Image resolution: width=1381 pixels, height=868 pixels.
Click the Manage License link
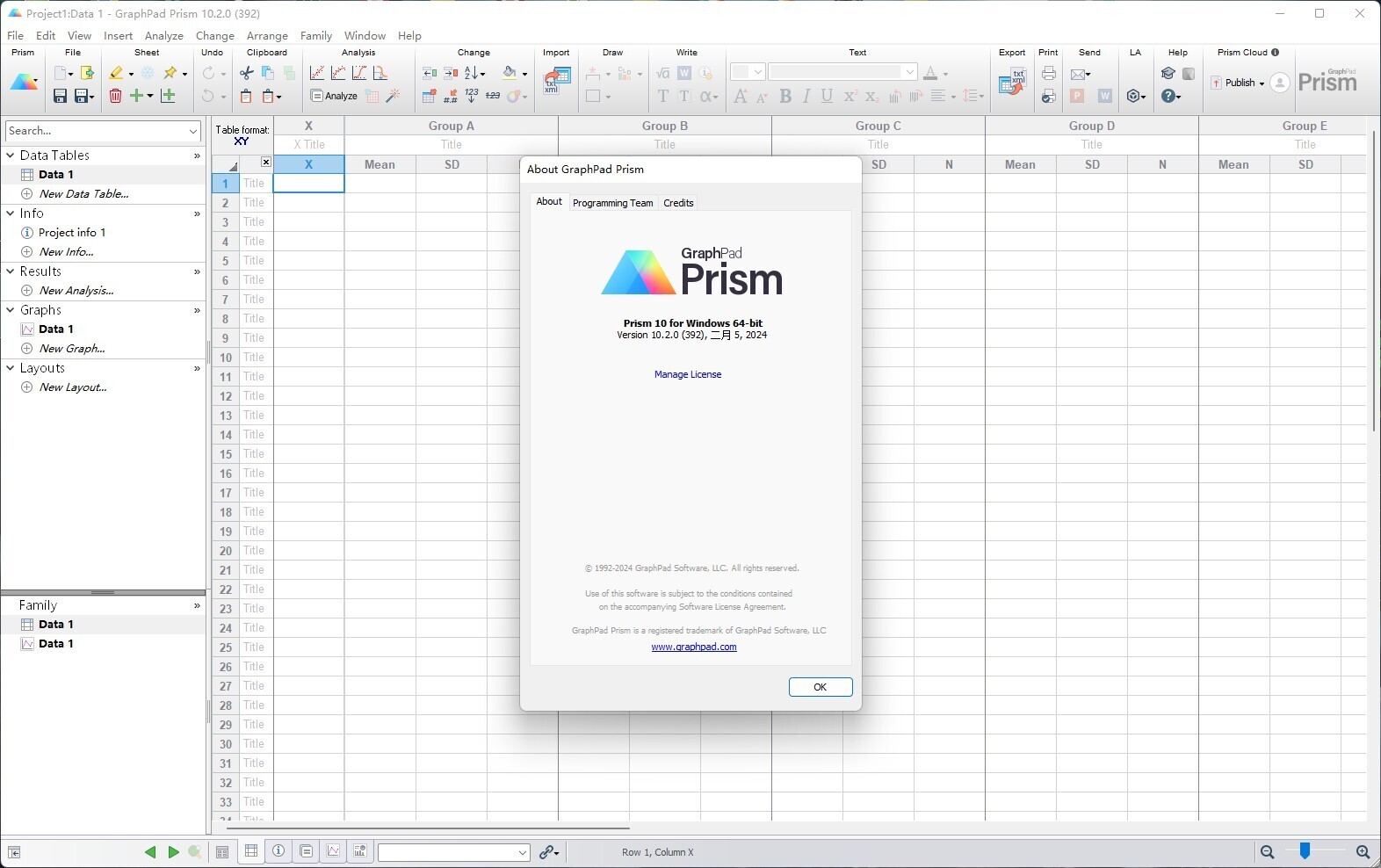tap(688, 374)
